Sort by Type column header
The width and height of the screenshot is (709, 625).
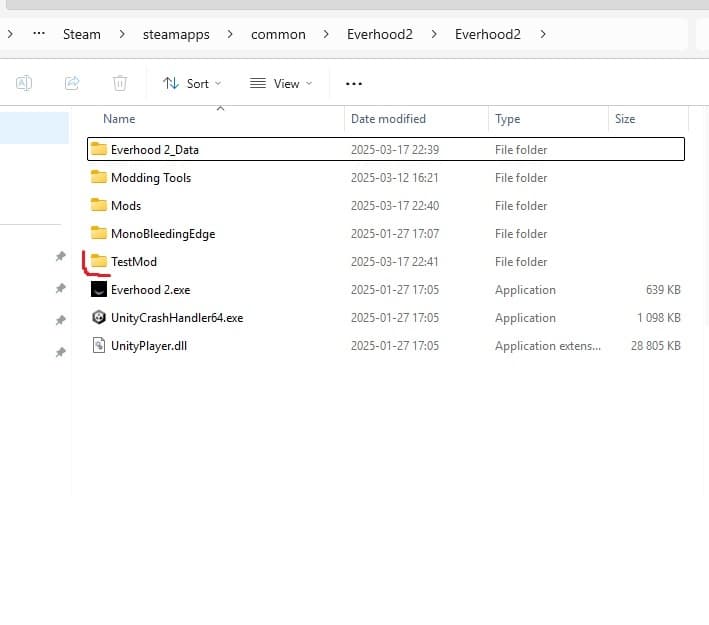507,119
